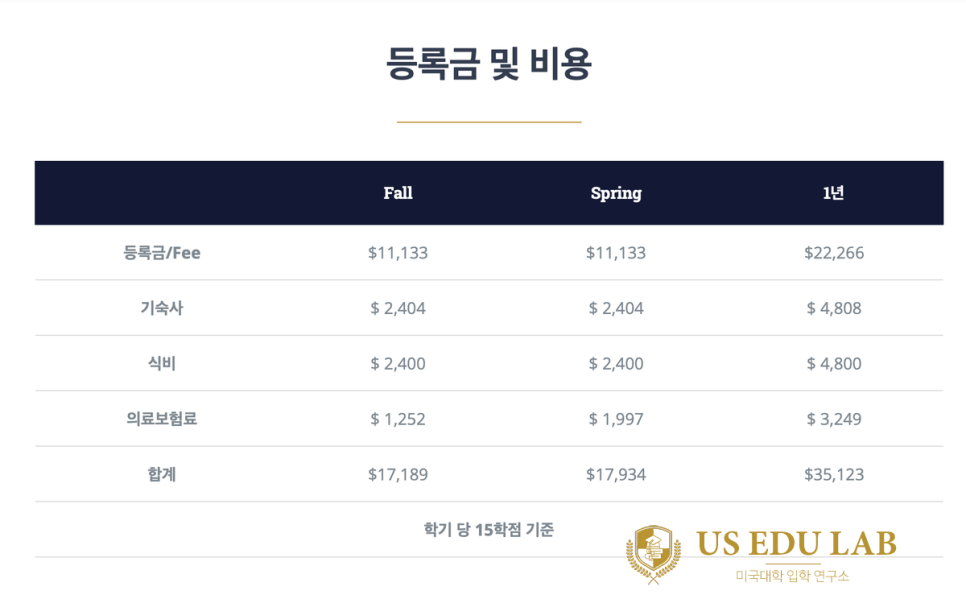Click the Fall total $17,189 cell
The image size is (966, 595).
[x=398, y=474]
